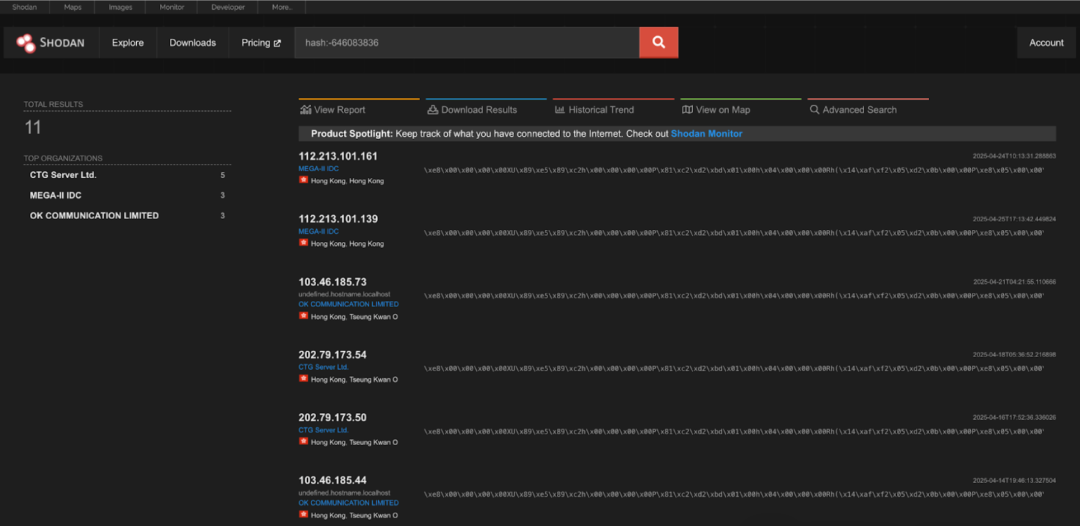1080x526 pixels.
Task: Click OK COMMUNICATION LIMITED under 103.46.185.44
Action: (x=349, y=503)
